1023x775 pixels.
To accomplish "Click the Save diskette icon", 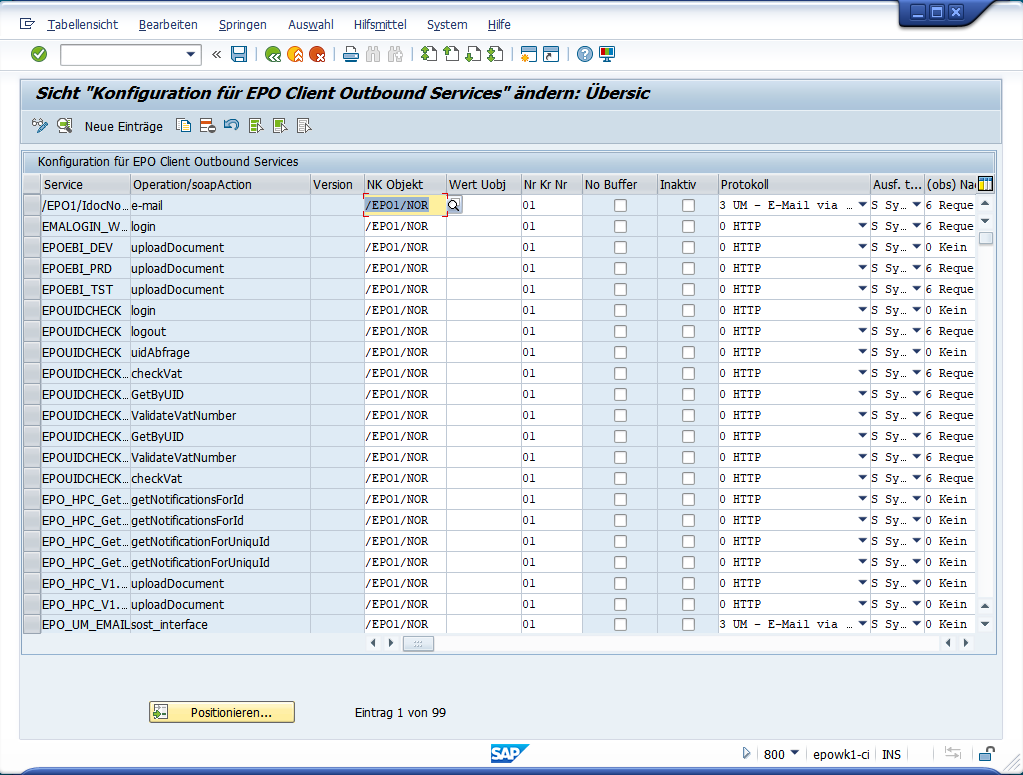I will pyautogui.click(x=239, y=54).
